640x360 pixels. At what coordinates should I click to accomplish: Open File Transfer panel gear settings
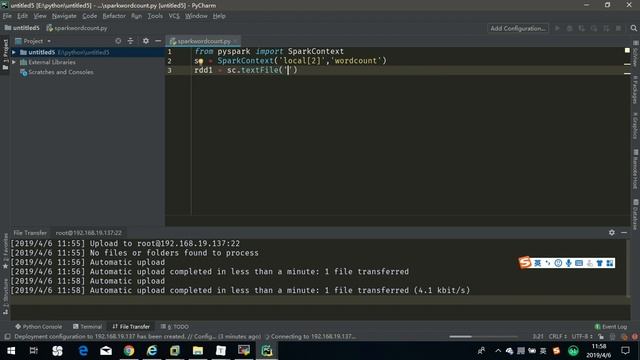[x=611, y=232]
